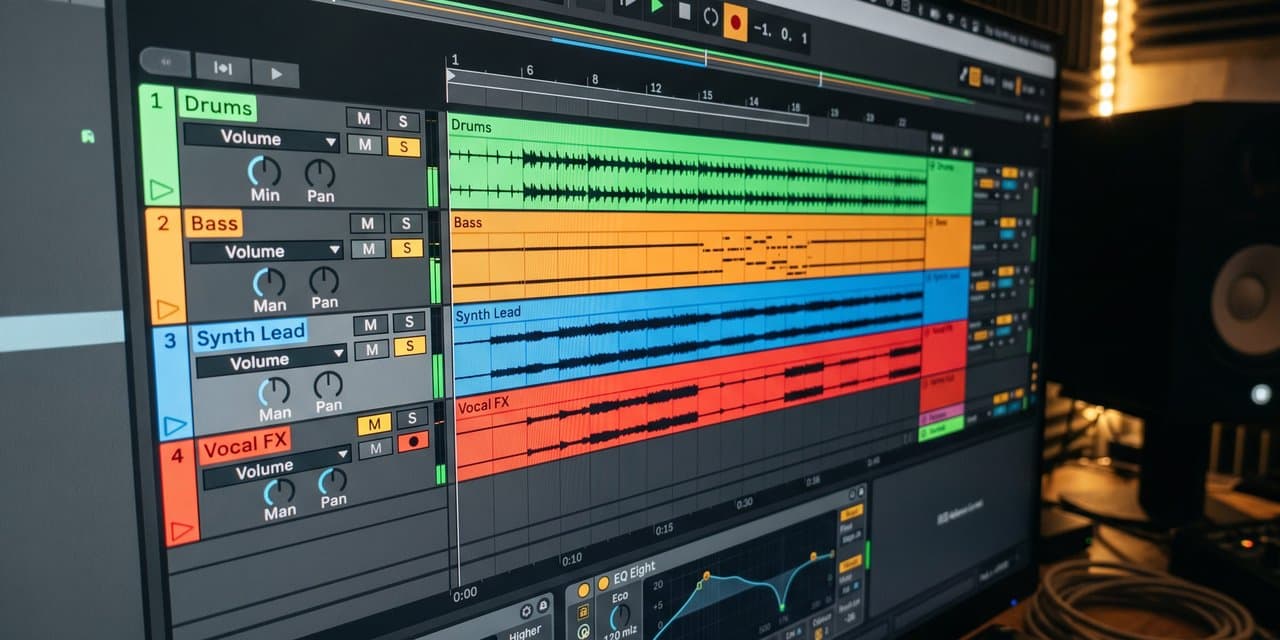Click the tempo position readout showing -1. 0. 1

point(779,32)
